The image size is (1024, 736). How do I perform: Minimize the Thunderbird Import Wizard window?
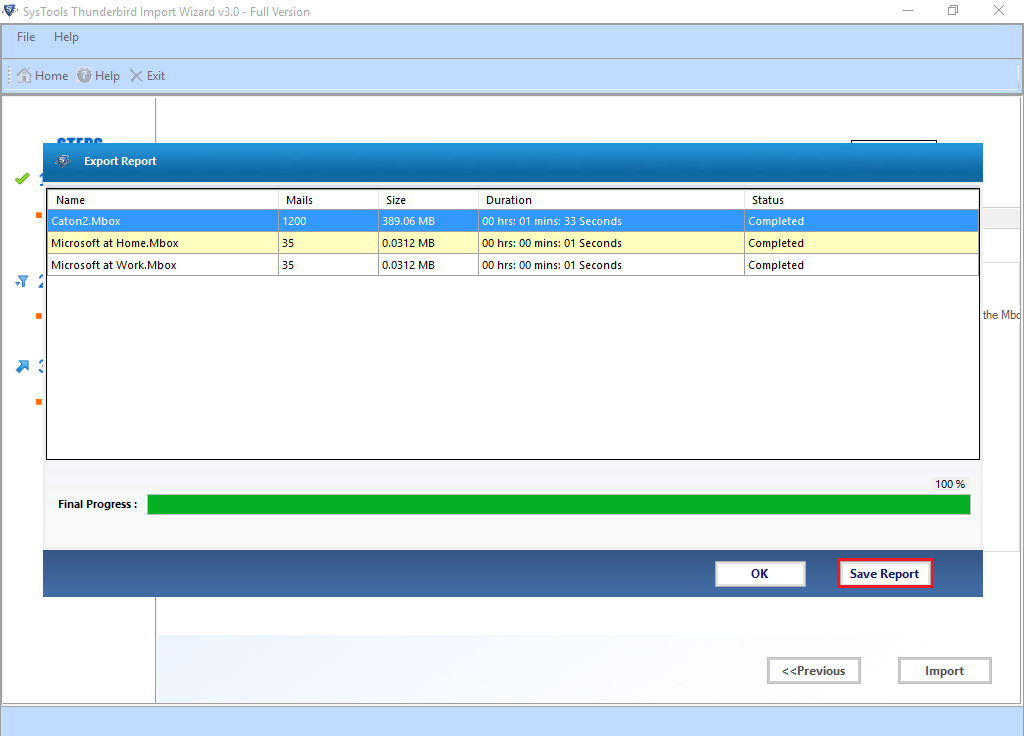(x=908, y=10)
